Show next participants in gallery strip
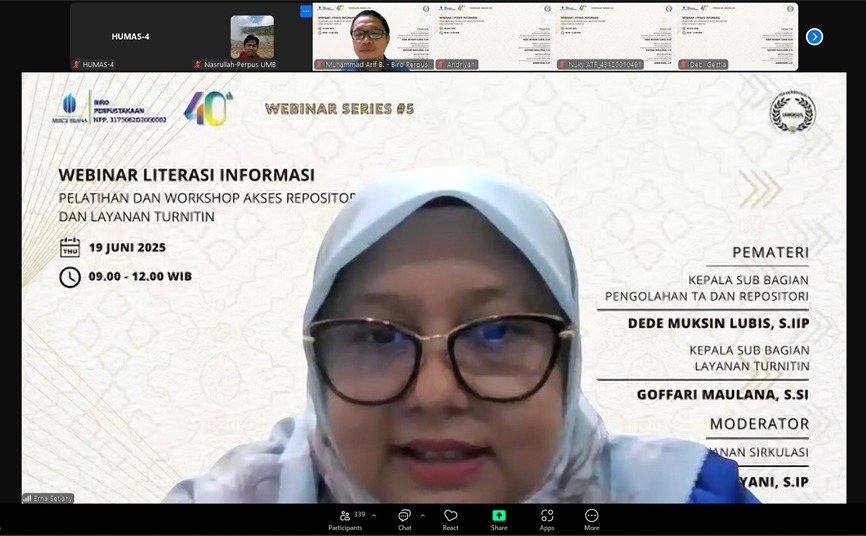 tap(814, 37)
